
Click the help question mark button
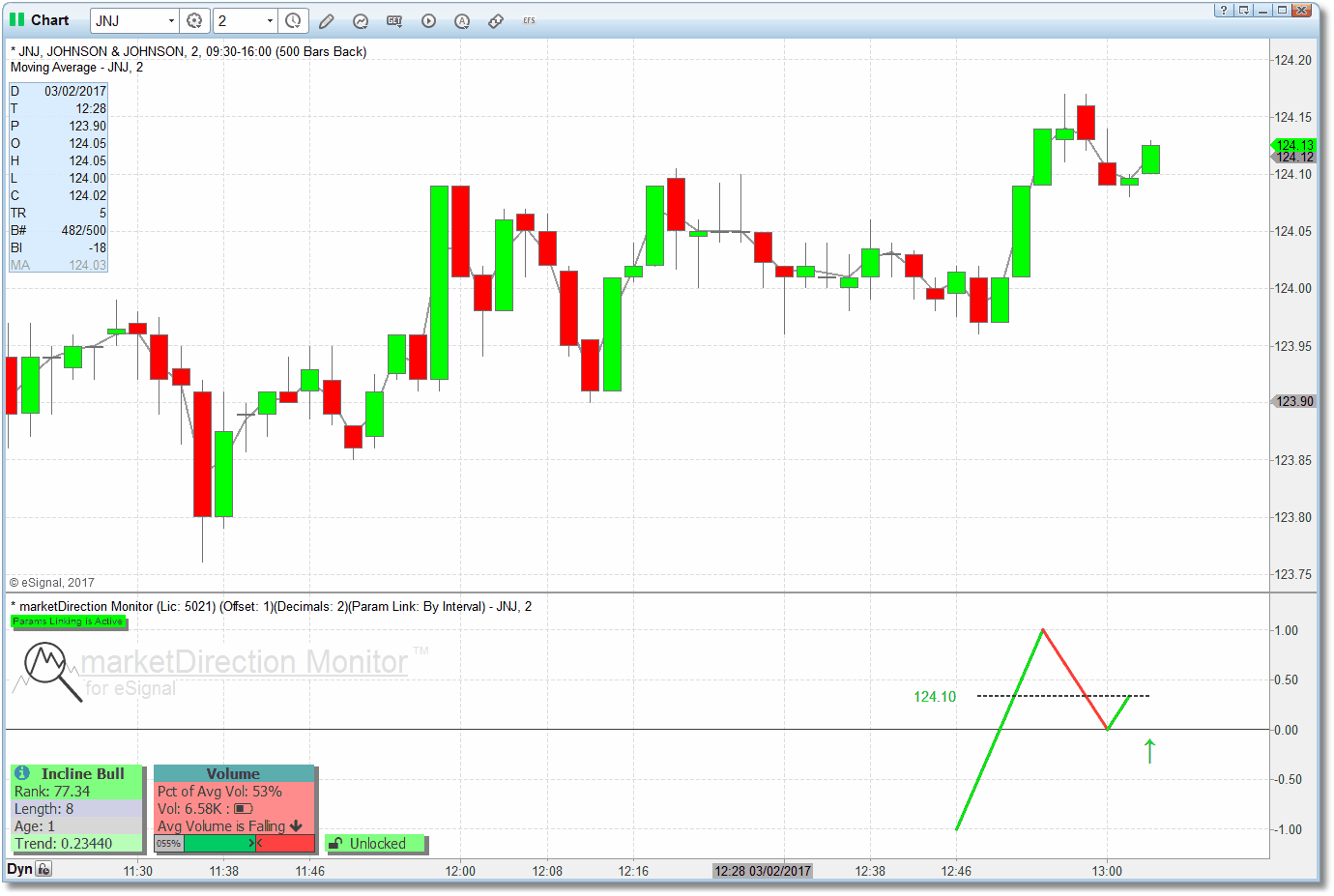pyautogui.click(x=1224, y=10)
